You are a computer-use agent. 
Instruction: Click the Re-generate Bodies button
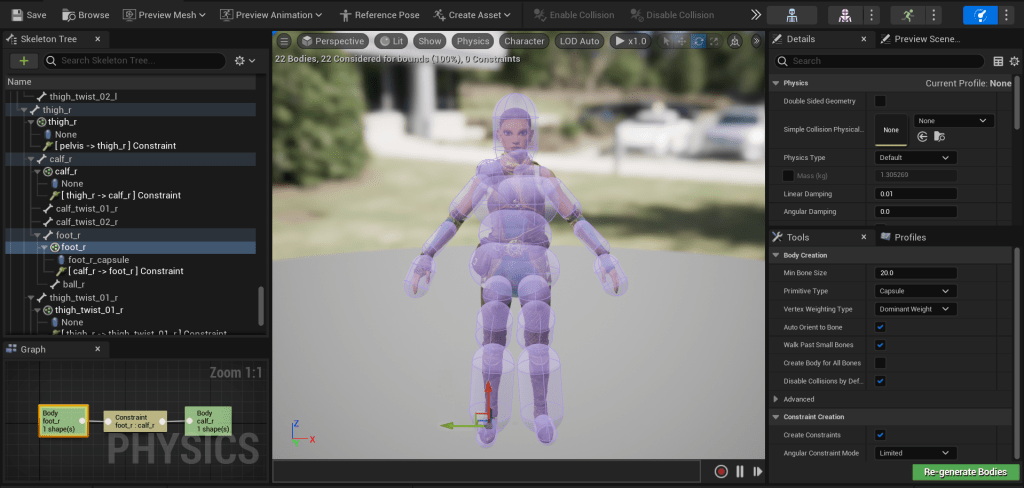click(x=965, y=471)
